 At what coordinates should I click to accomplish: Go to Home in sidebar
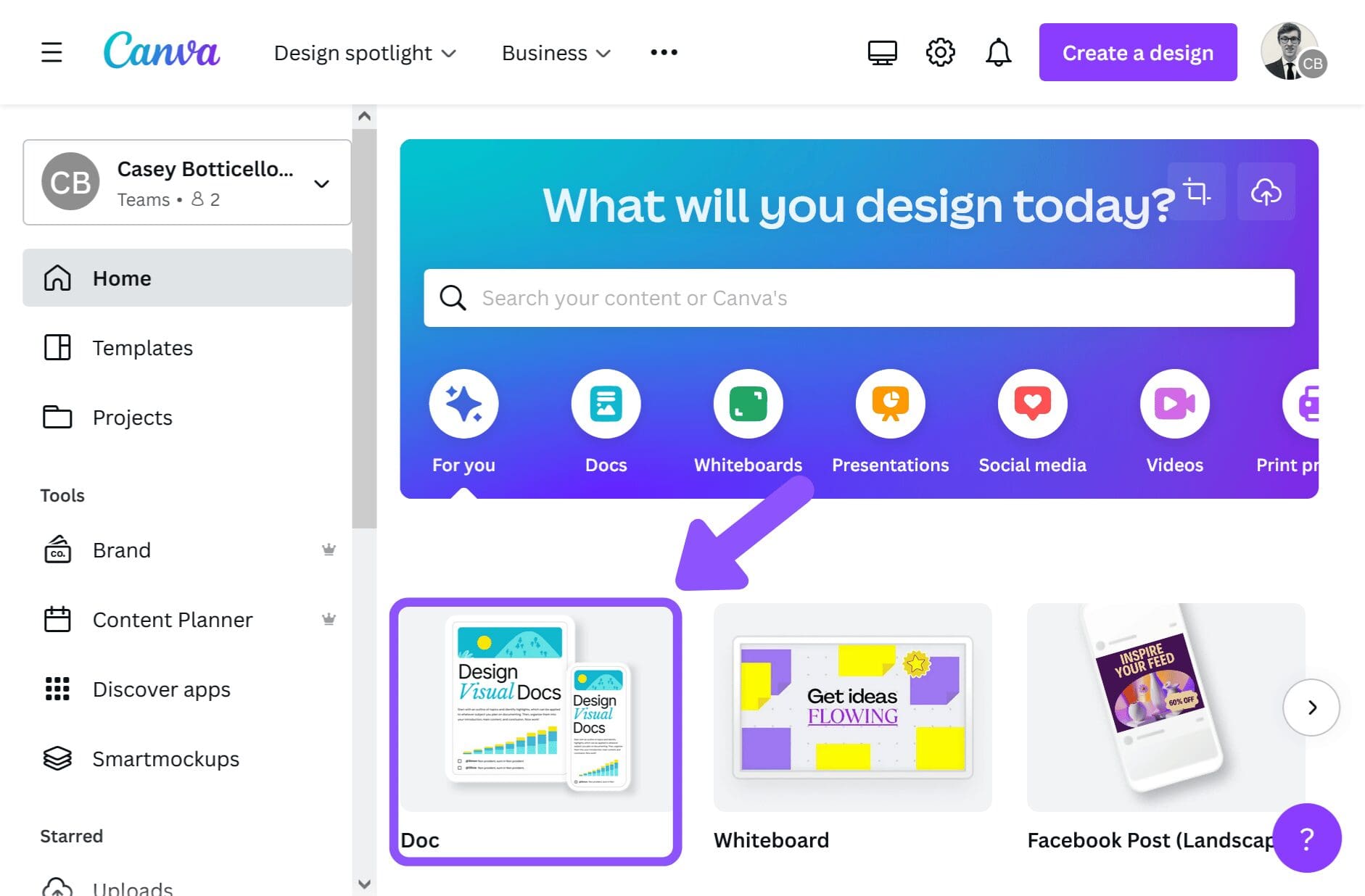187,278
